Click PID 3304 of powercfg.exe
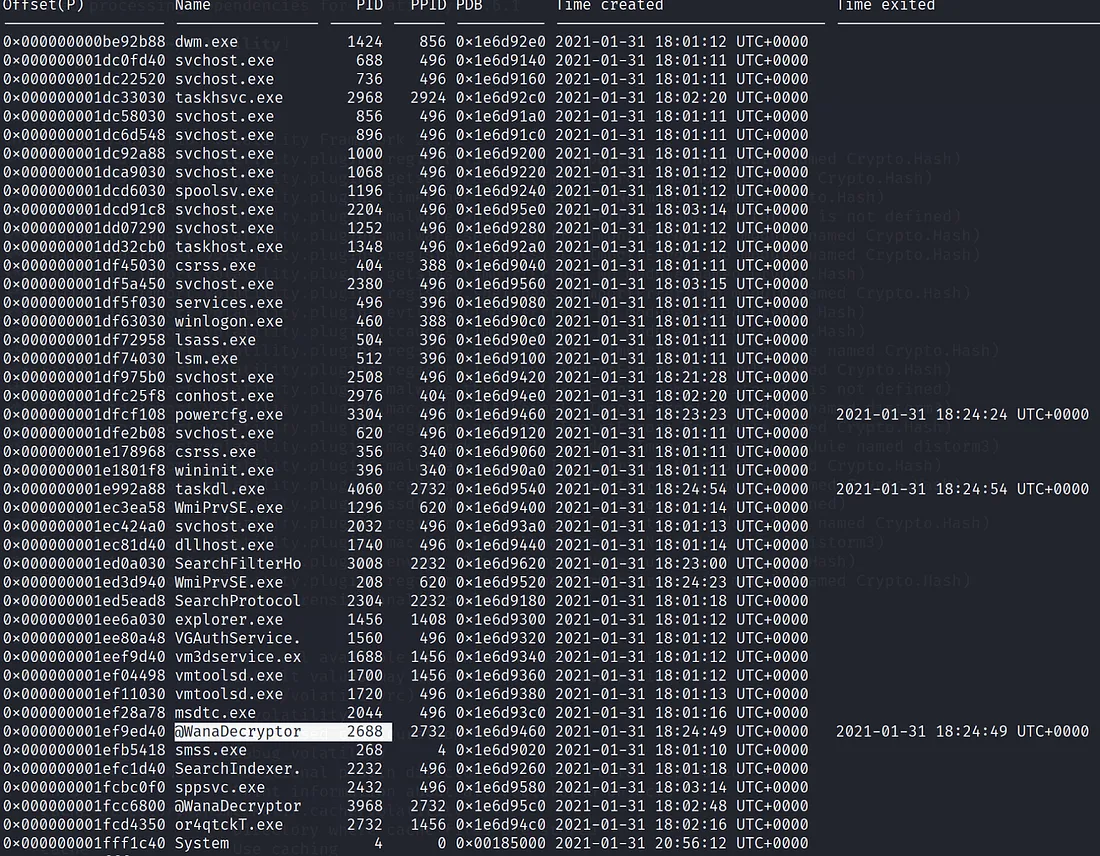Viewport: 1100px width, 856px height. [365, 415]
